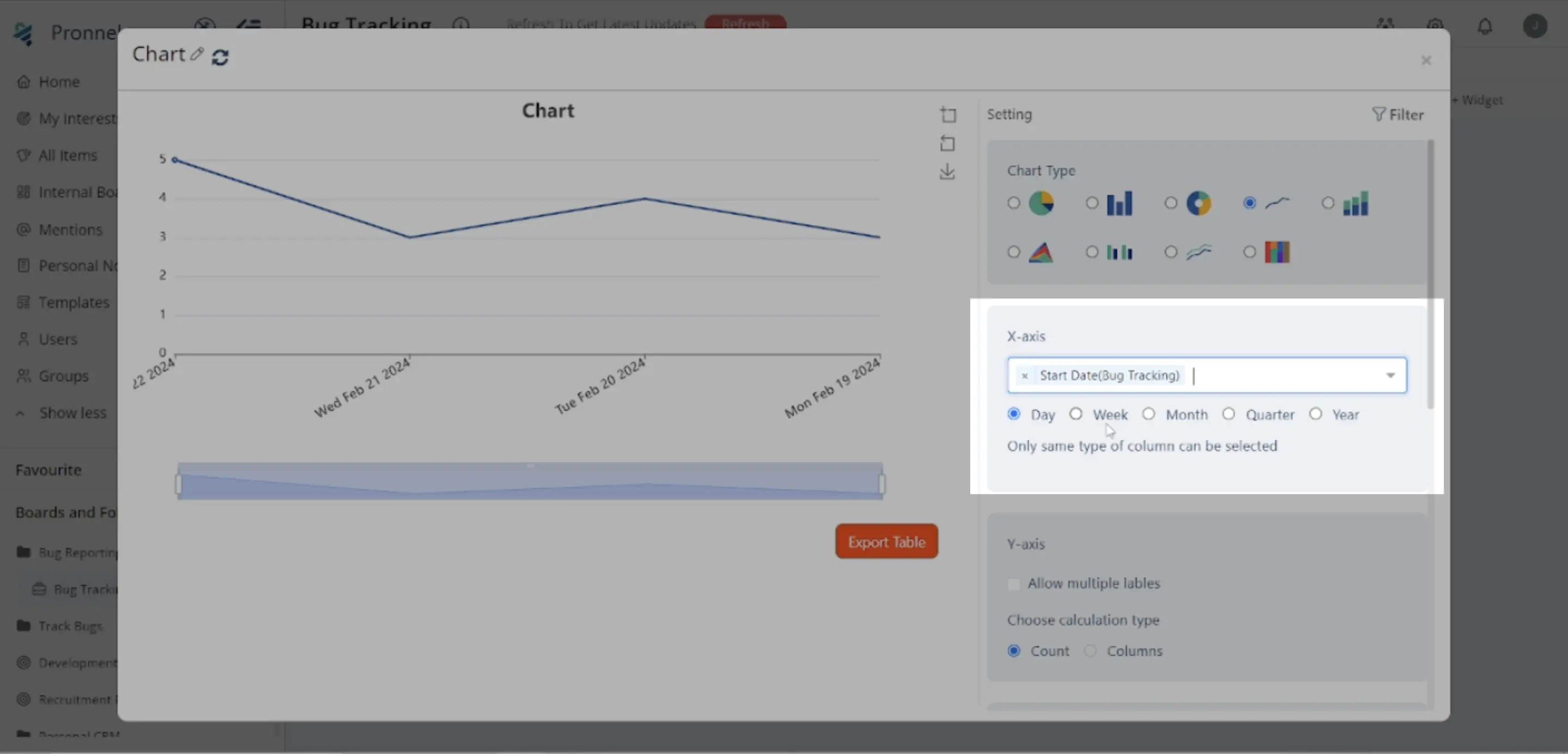Viewport: 1568px width, 754px height.
Task: Select the donut chart type
Action: 1171,203
